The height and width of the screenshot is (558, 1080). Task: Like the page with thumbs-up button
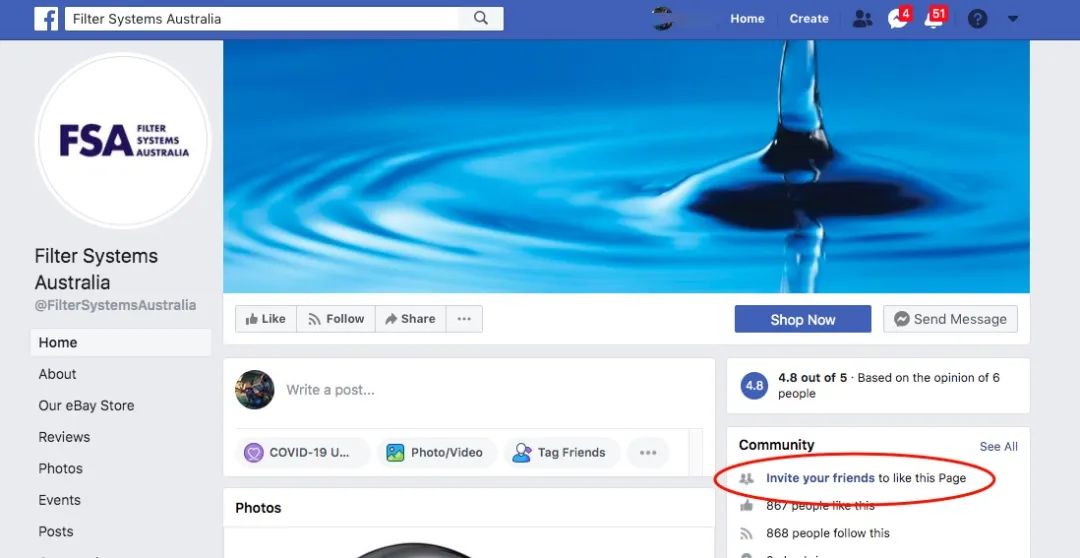pyautogui.click(x=266, y=319)
